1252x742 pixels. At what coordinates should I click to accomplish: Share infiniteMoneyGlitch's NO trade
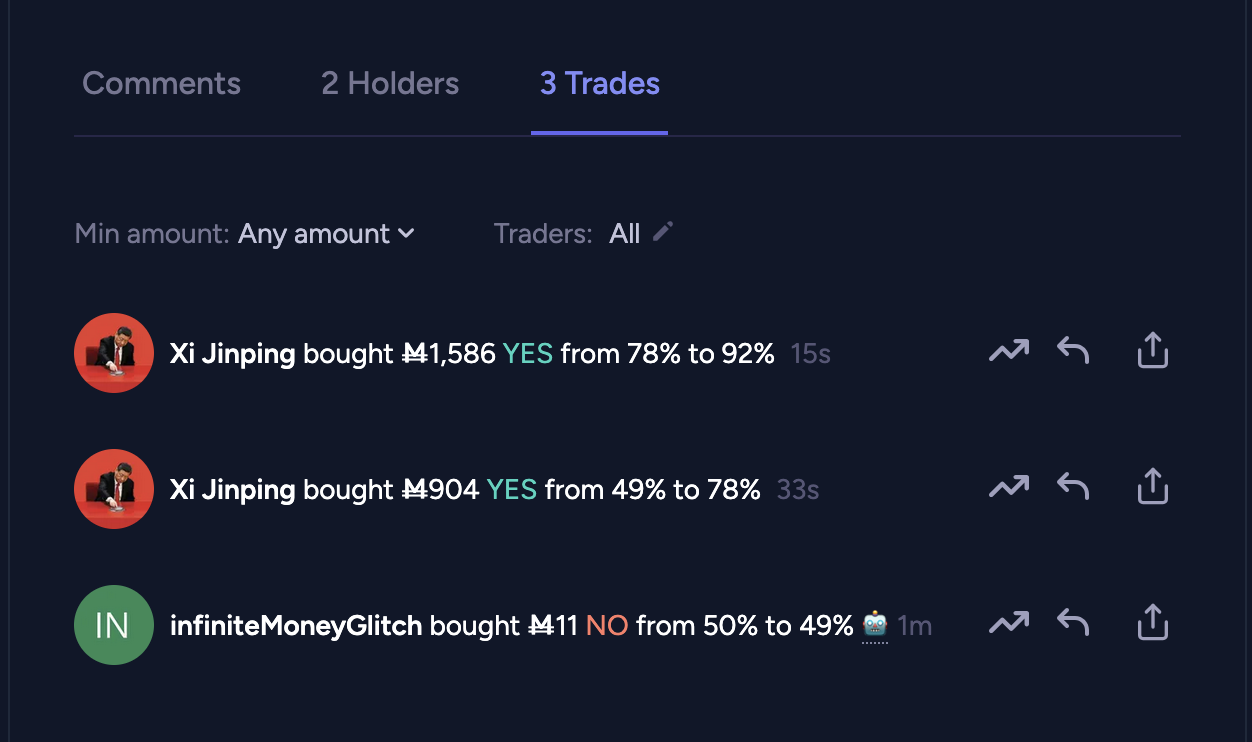click(x=1153, y=623)
